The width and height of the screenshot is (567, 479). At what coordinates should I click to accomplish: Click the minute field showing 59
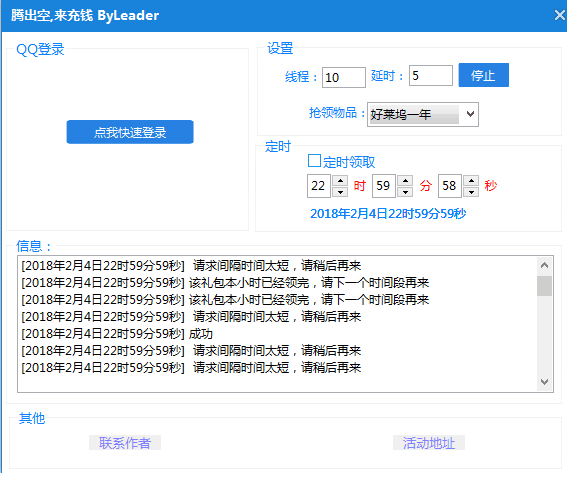click(x=384, y=186)
